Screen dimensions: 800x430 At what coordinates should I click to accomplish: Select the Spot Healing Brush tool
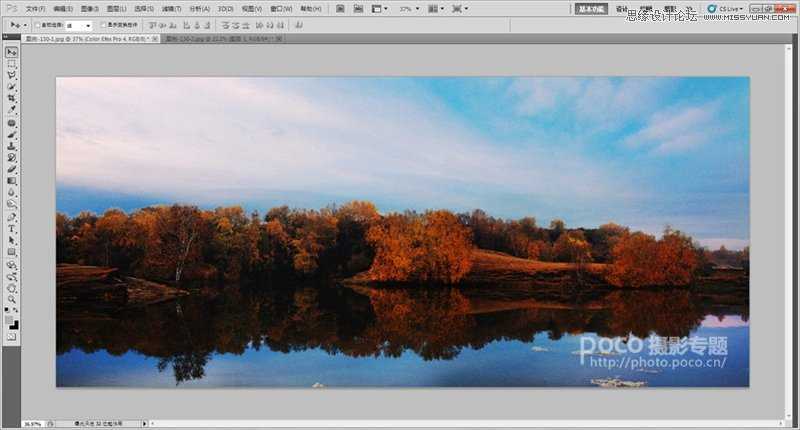(11, 123)
